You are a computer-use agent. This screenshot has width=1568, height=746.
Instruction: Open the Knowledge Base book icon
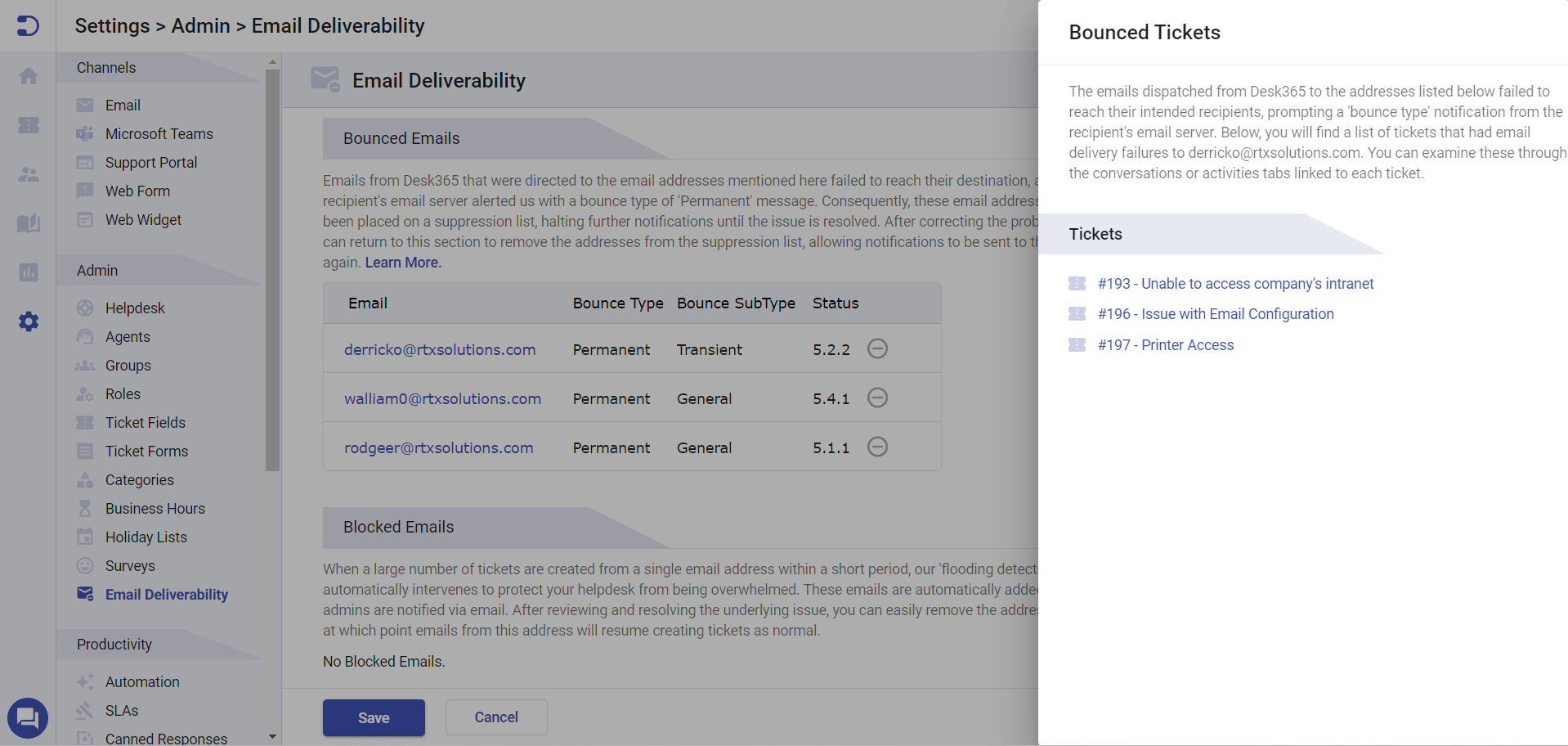point(28,223)
